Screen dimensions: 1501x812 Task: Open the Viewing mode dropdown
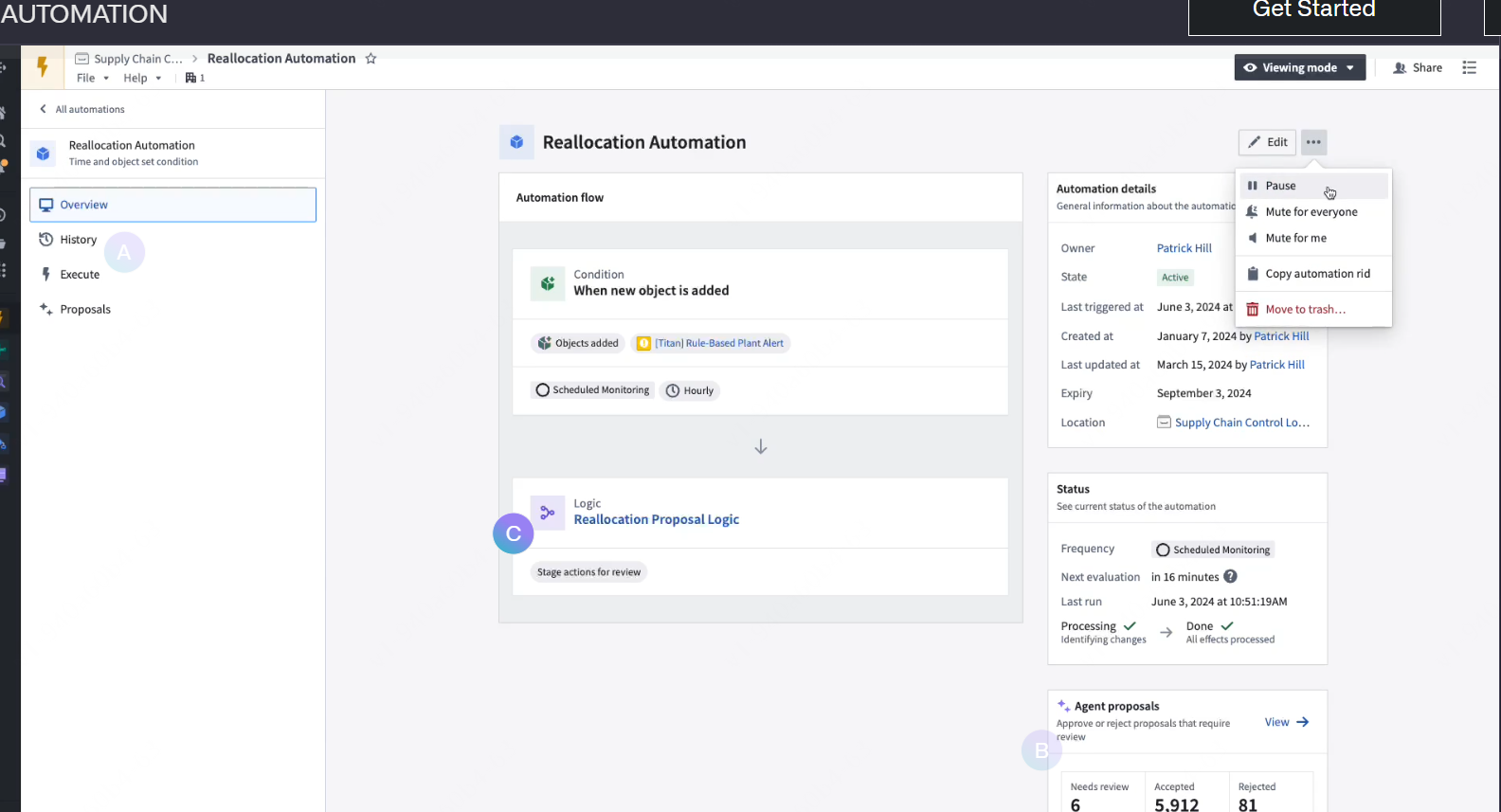[1299, 67]
